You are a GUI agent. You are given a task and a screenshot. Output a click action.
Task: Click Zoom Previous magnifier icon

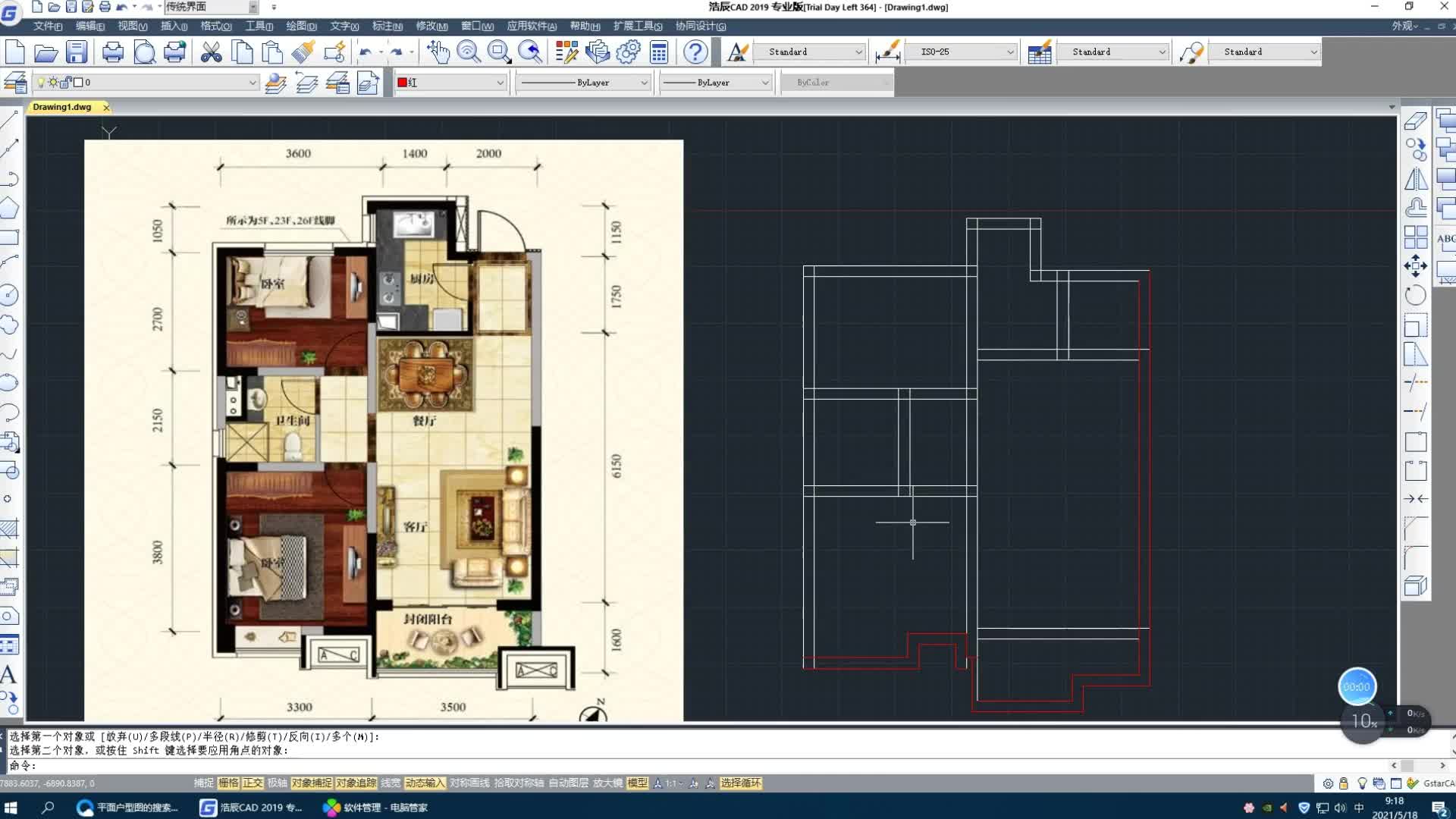530,52
